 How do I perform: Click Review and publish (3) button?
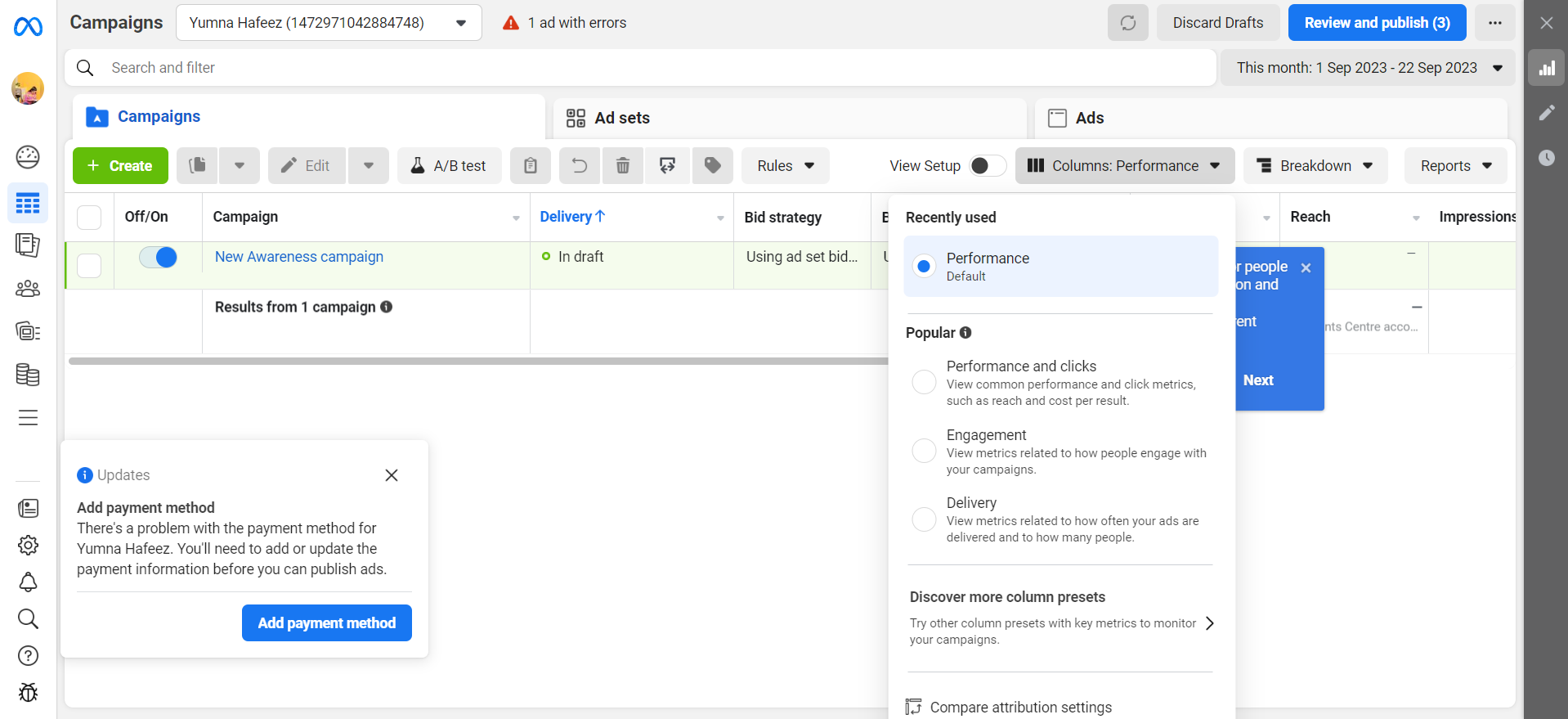tap(1378, 23)
